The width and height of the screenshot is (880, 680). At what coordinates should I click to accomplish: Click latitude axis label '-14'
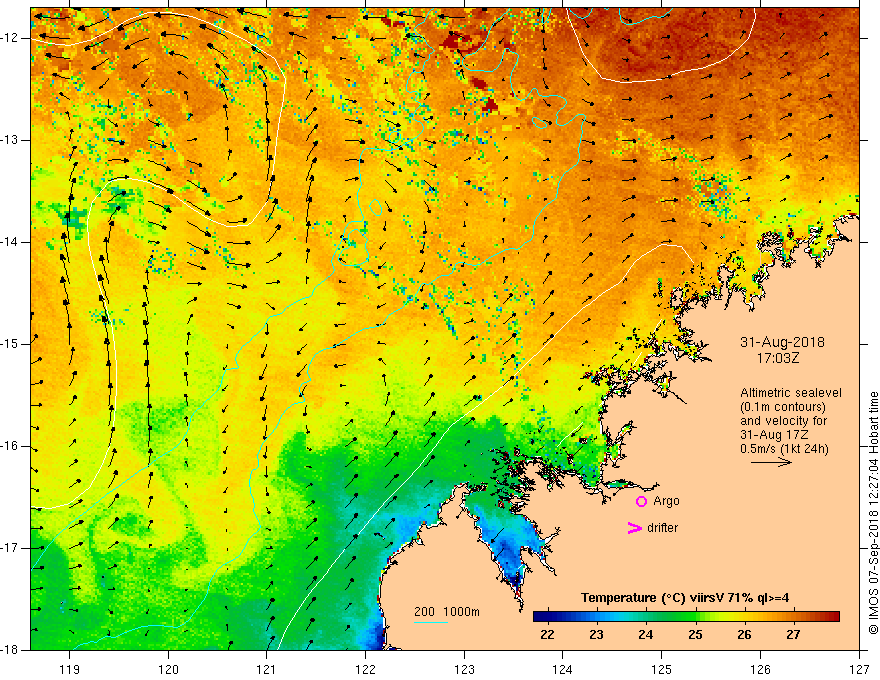pyautogui.click(x=11, y=242)
